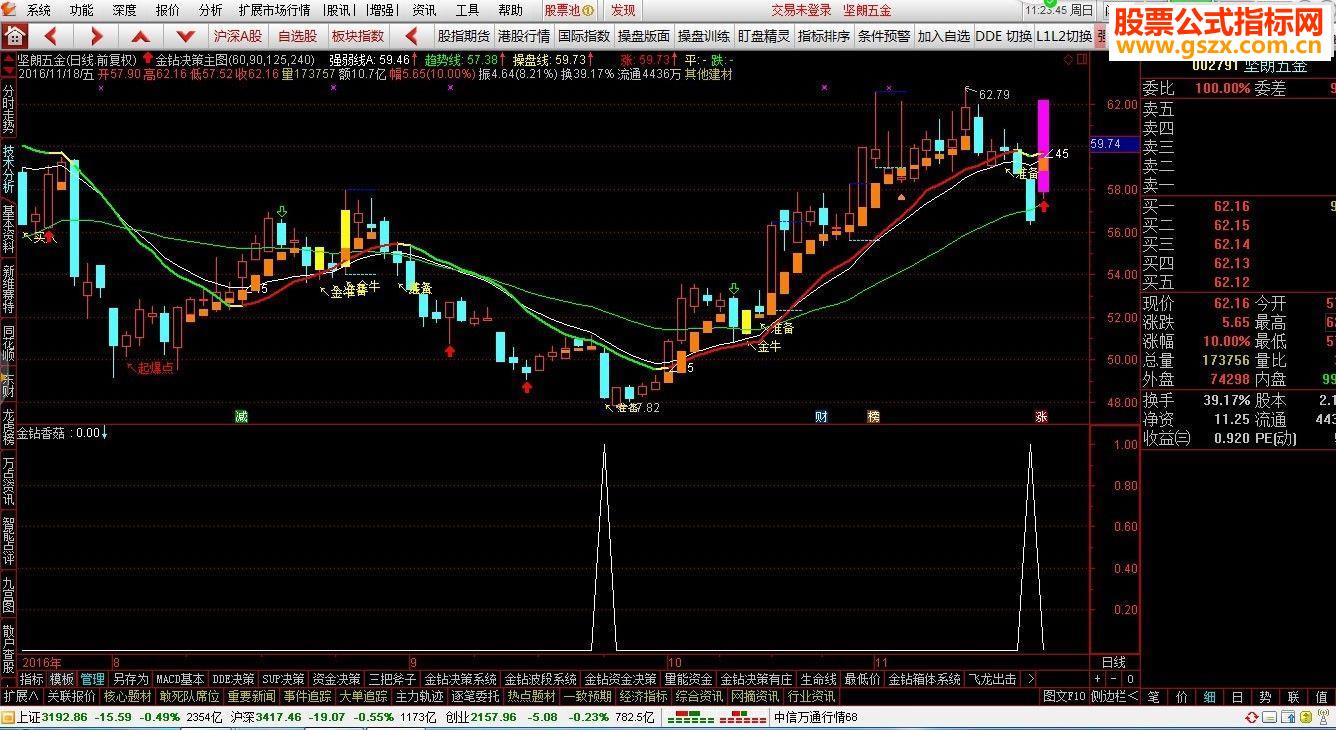Screen dimensions: 1336x730
Task: Click the 股指期货 toolbar button
Action: (x=464, y=36)
